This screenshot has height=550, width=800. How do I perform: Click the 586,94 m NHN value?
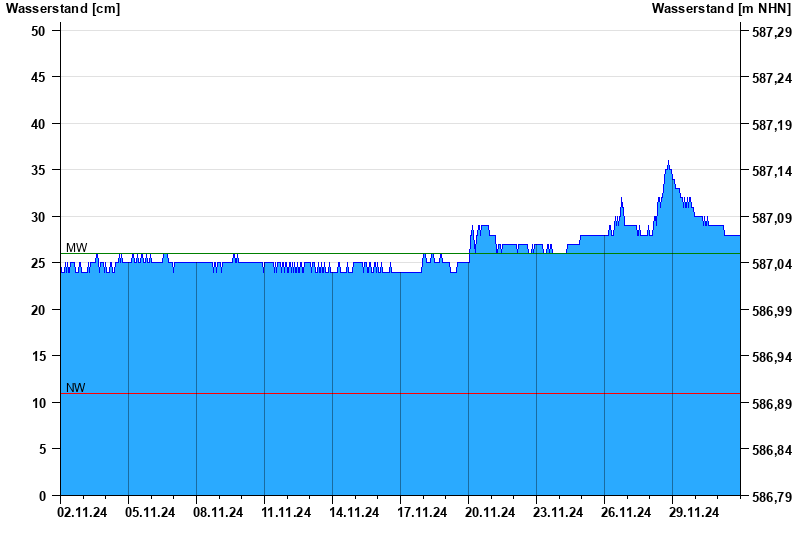coord(772,357)
